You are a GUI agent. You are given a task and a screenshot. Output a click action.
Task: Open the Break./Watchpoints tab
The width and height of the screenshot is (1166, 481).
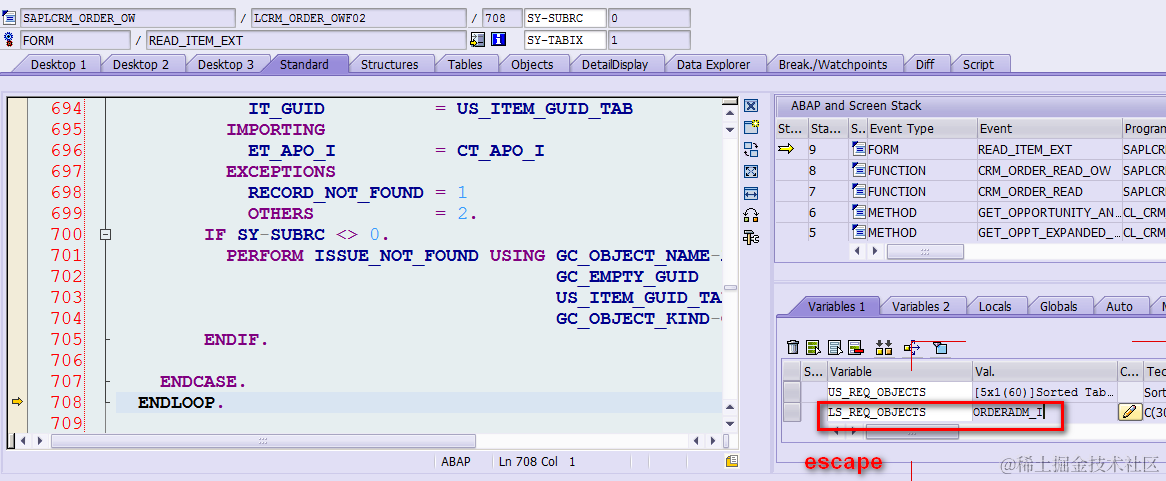(x=833, y=65)
